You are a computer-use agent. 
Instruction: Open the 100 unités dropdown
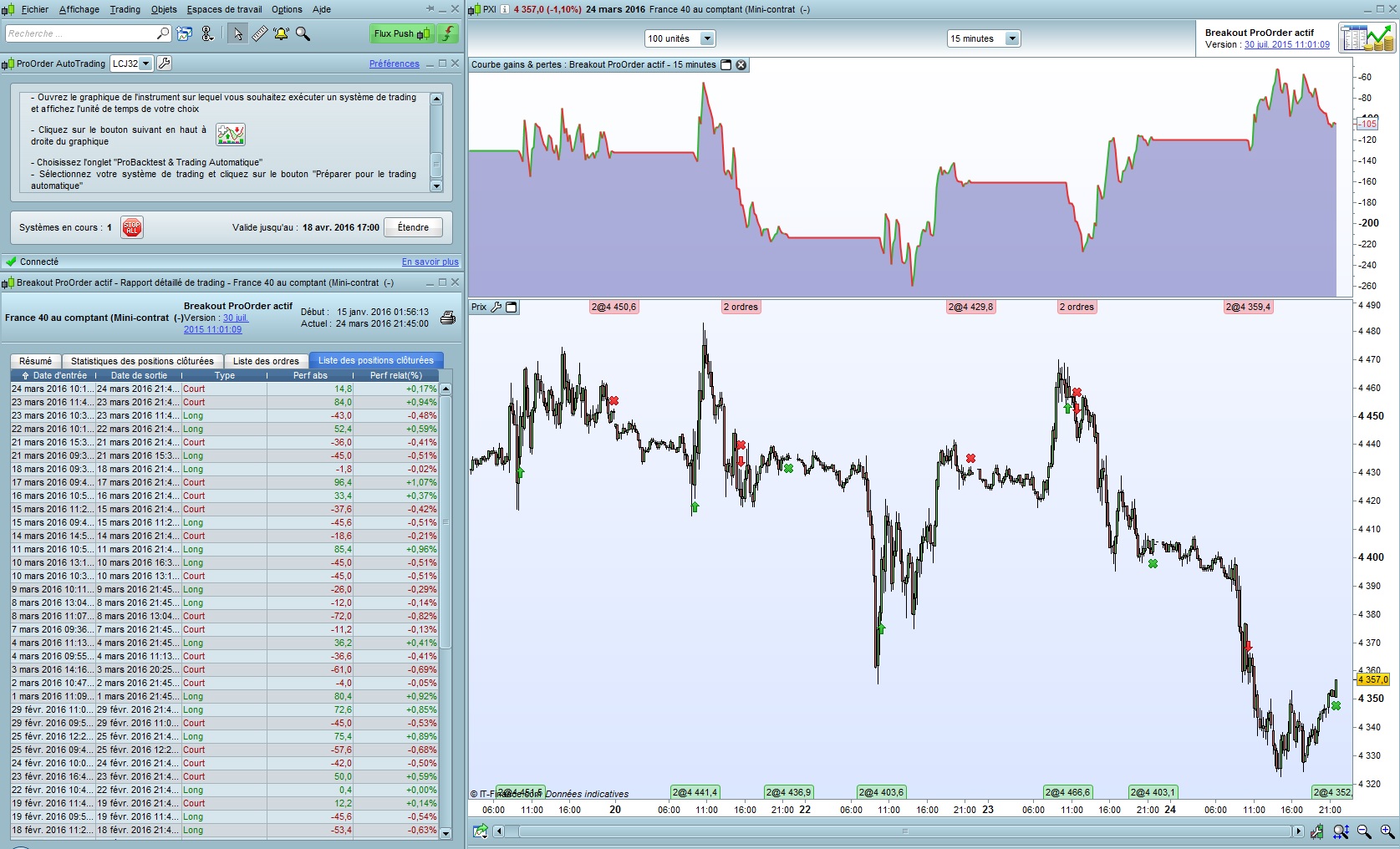coord(680,38)
